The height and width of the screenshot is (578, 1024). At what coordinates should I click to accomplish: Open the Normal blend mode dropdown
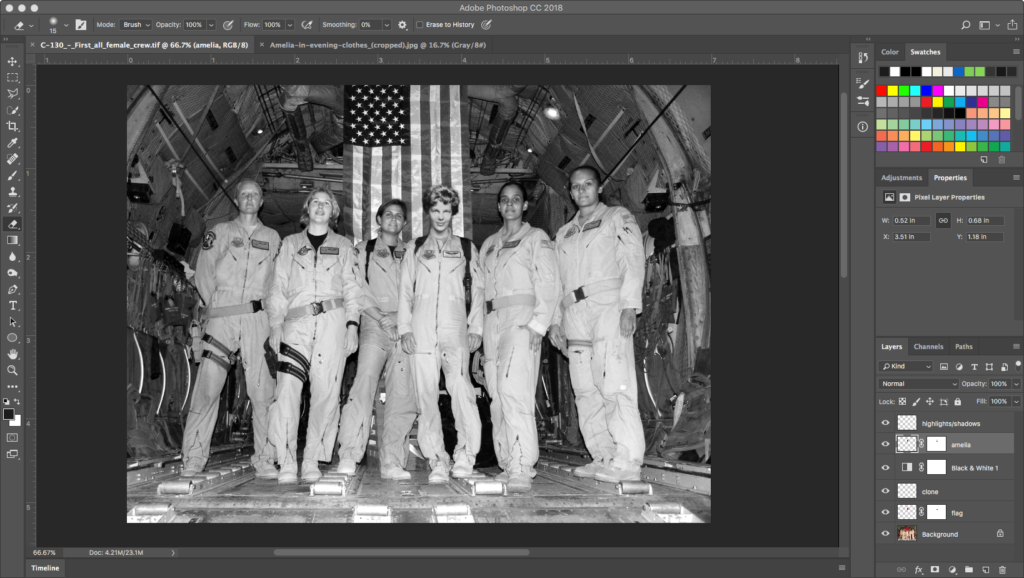919,384
